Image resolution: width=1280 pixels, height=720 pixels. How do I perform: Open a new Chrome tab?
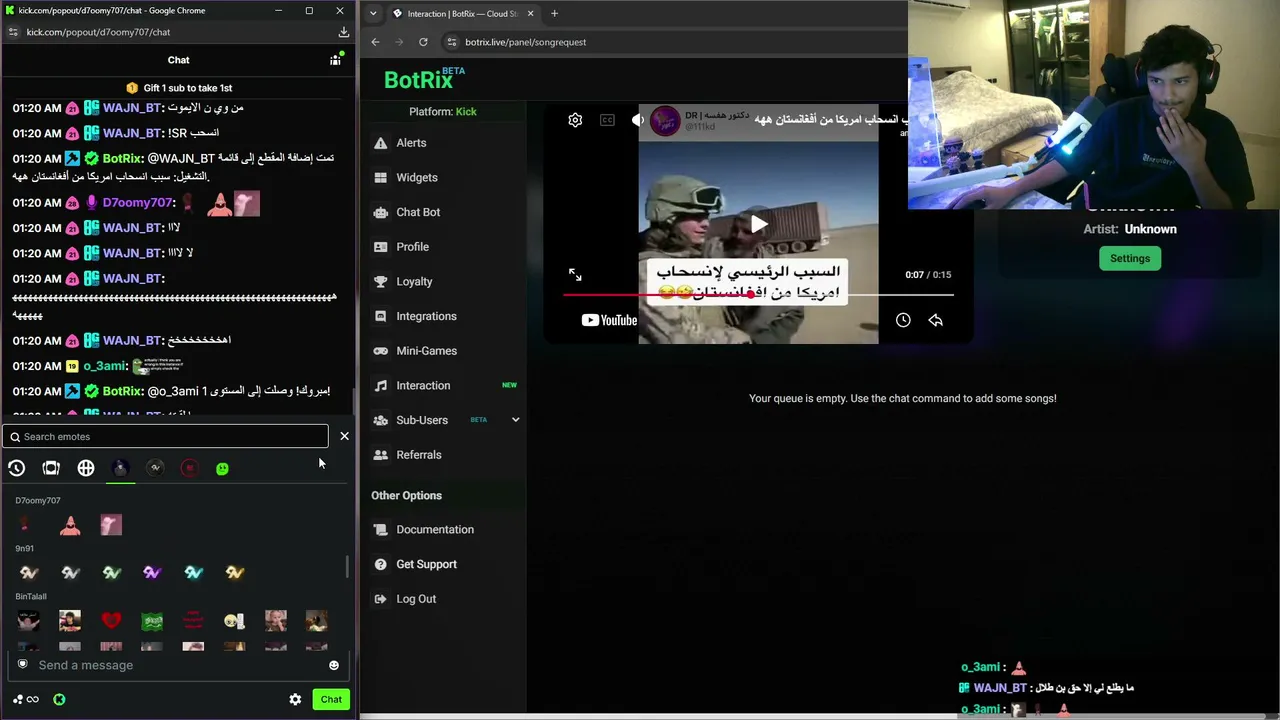pyautogui.click(x=554, y=14)
